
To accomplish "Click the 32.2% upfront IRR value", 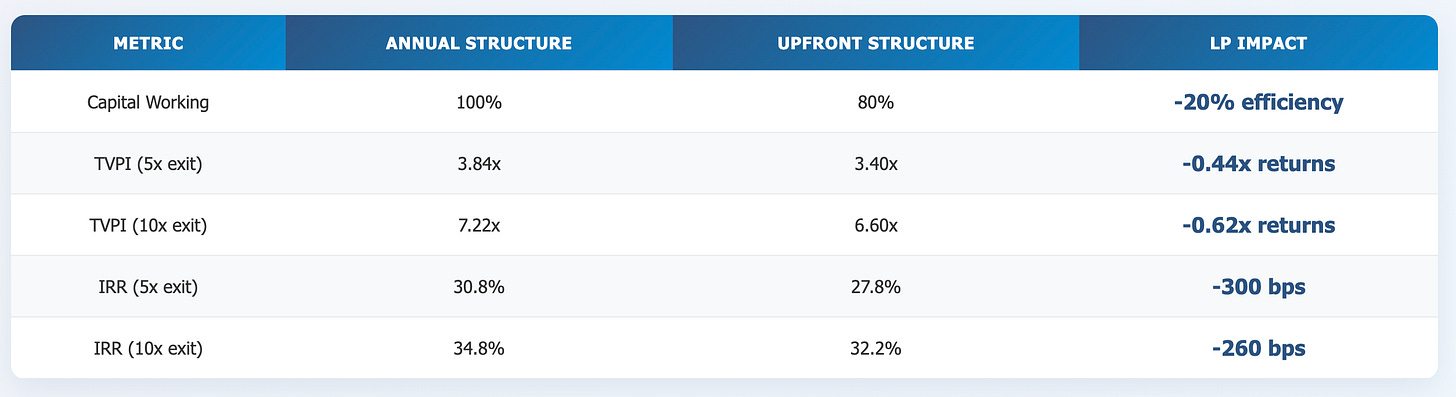I will [x=876, y=348].
